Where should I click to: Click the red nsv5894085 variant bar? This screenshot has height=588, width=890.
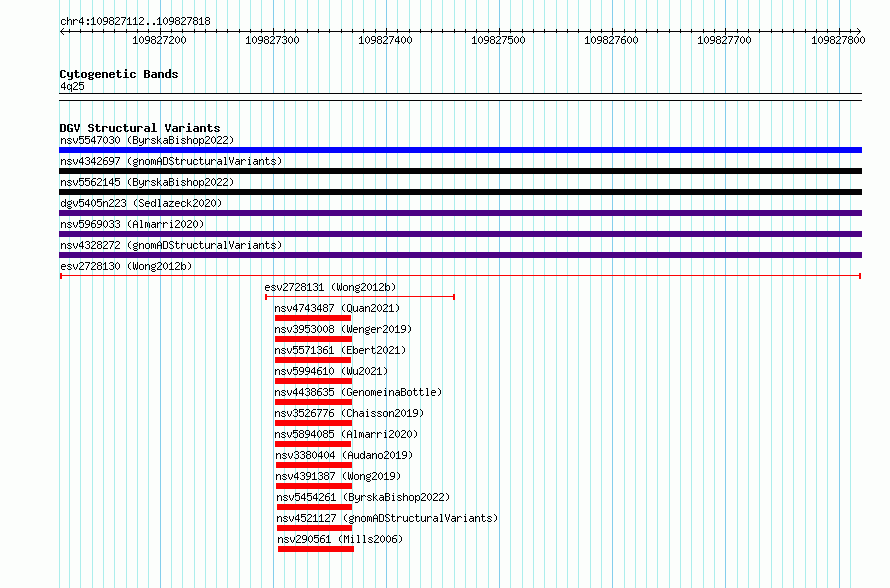pyautogui.click(x=313, y=444)
